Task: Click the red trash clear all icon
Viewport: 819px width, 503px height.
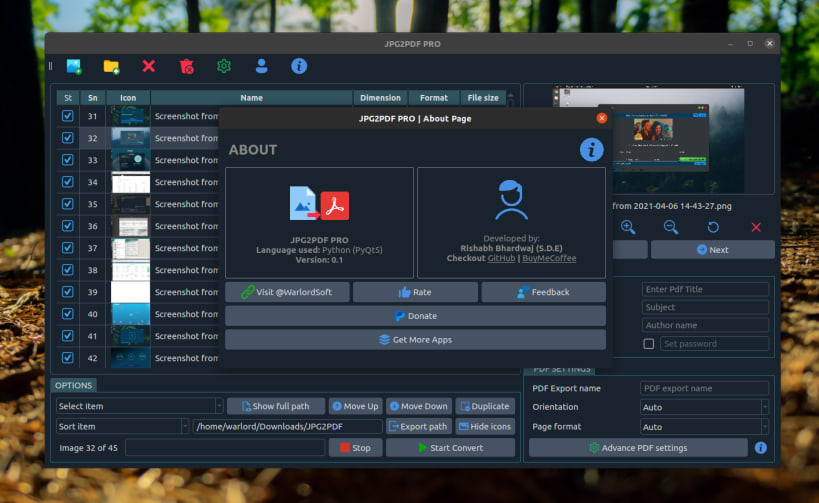Action: pos(186,66)
